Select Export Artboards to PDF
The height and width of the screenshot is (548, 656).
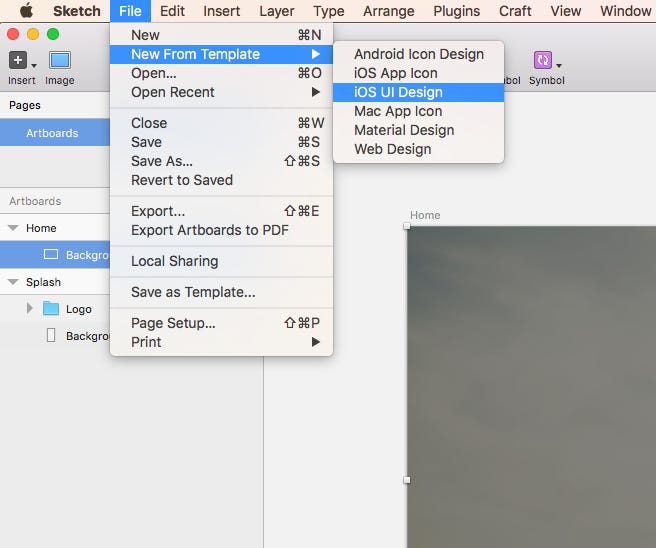[x=221, y=230]
